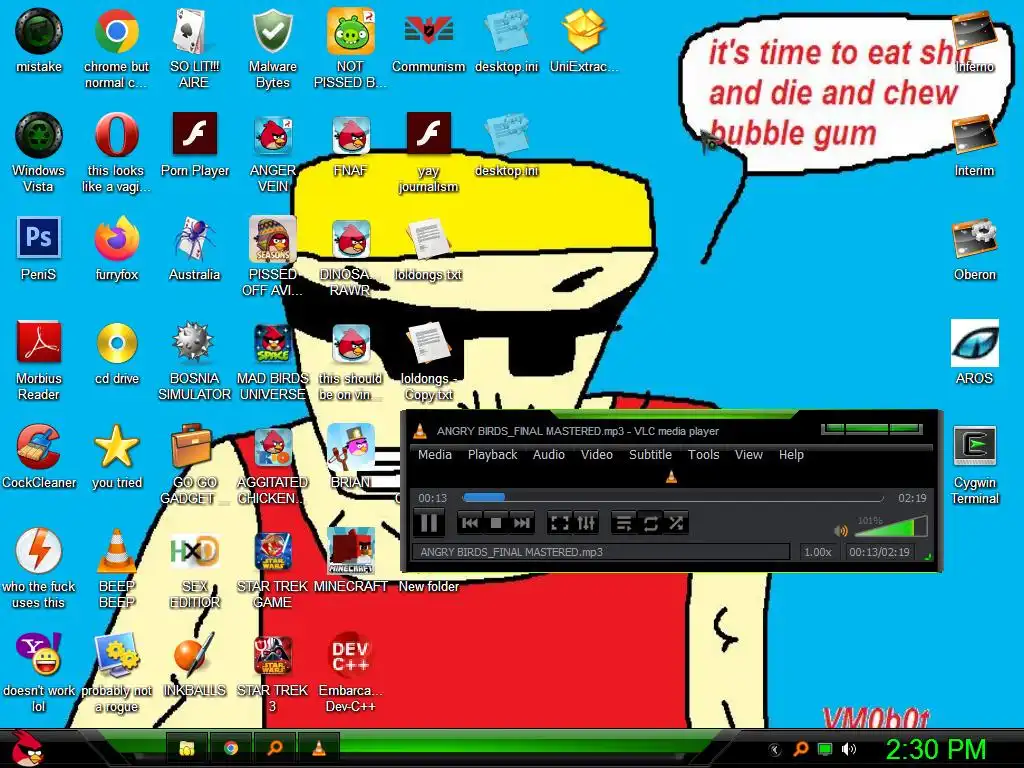1024x768 pixels.
Task: Open the Video menu in VLC
Action: click(x=597, y=455)
